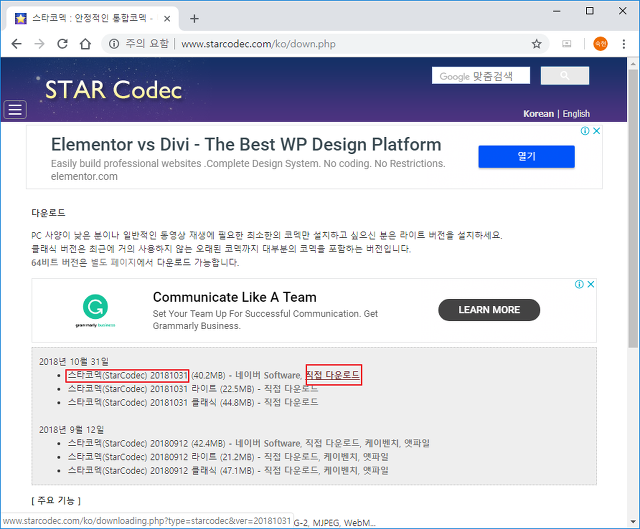Click the 다운로드 heading
640x529 pixels.
48,213
